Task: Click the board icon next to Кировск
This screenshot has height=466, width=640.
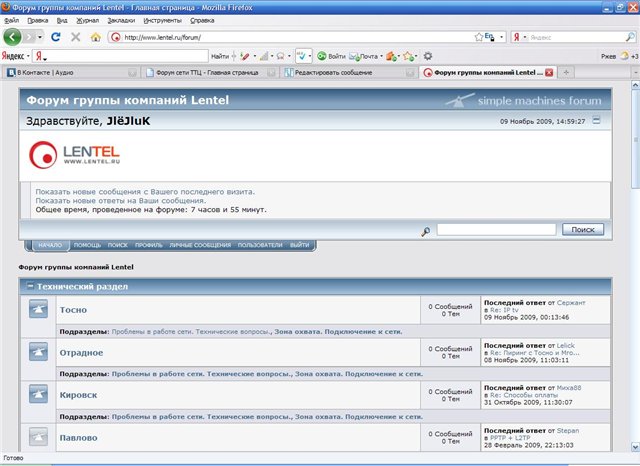Action: pyautogui.click(x=38, y=394)
